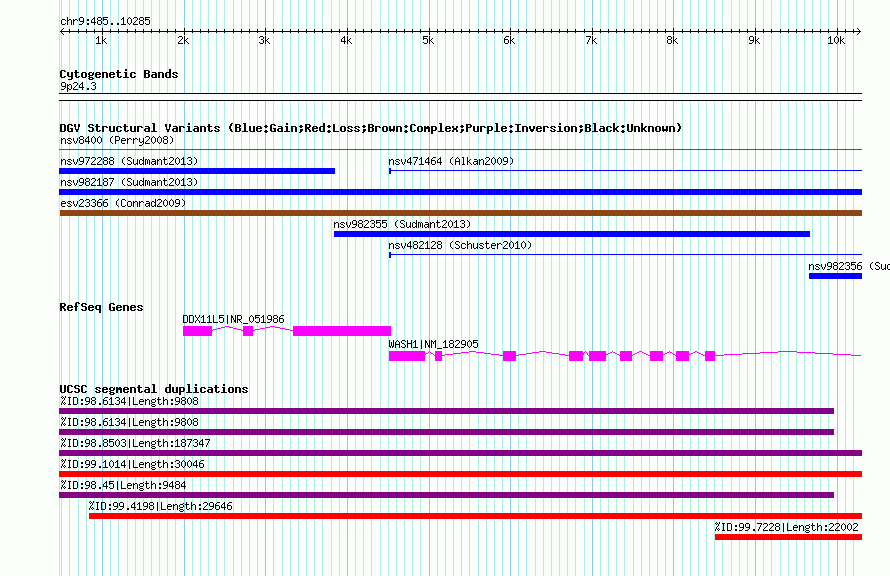Click the small middle exon of DDX11L5
The width and height of the screenshot is (890, 576).
point(247,331)
